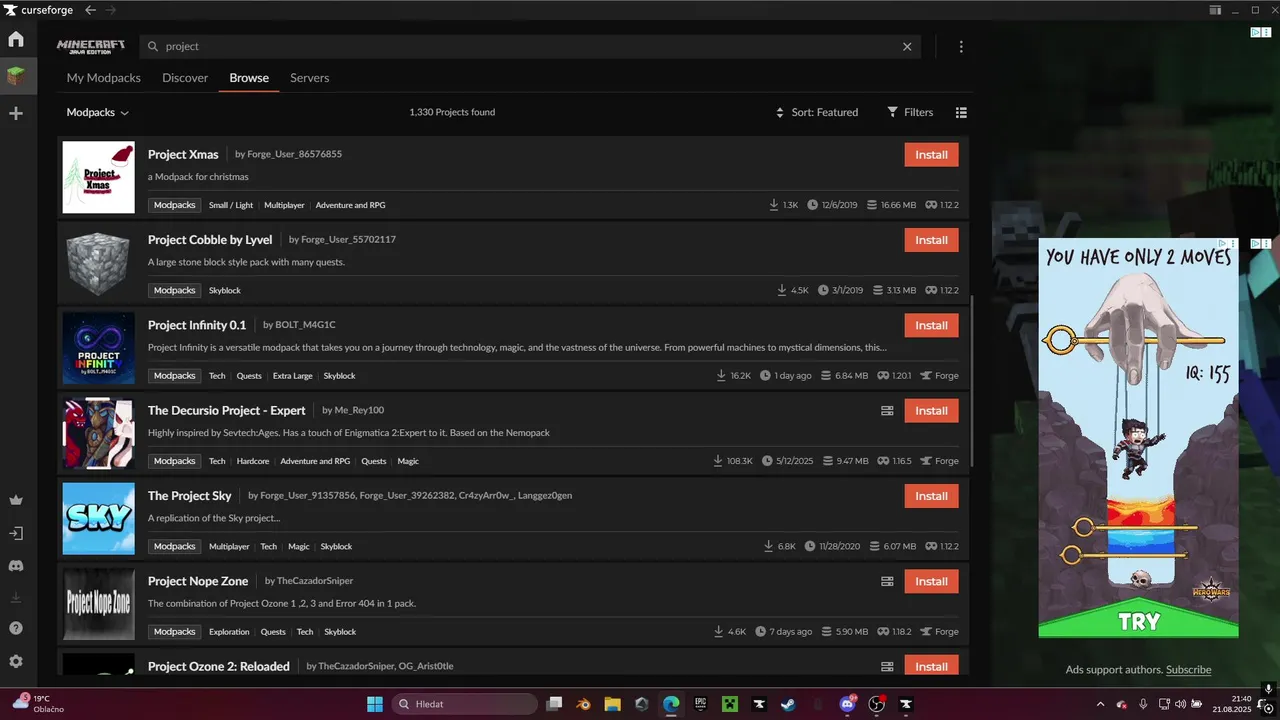Select the Minecraft grass block game icon

16,76
